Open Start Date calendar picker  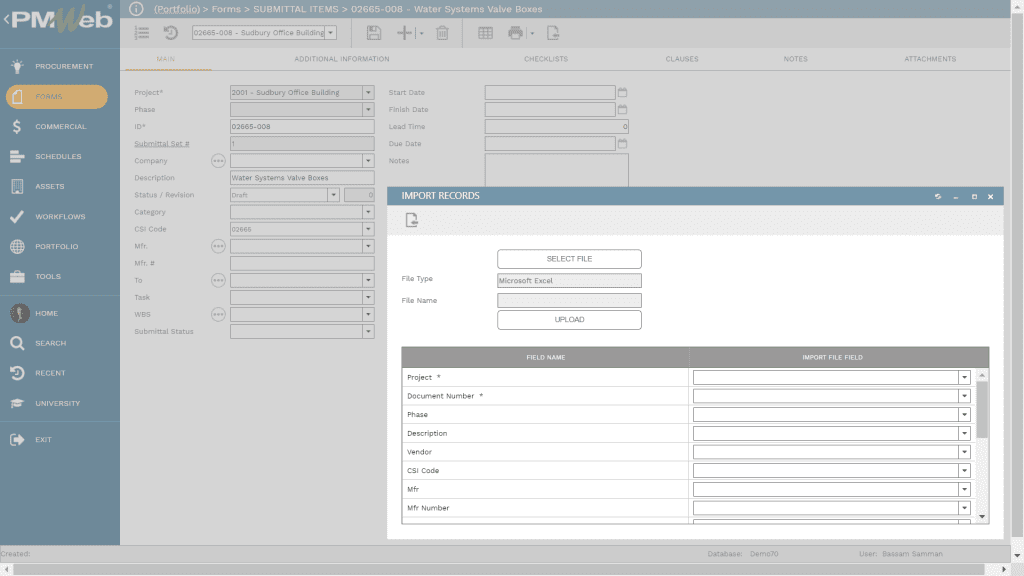click(x=622, y=92)
